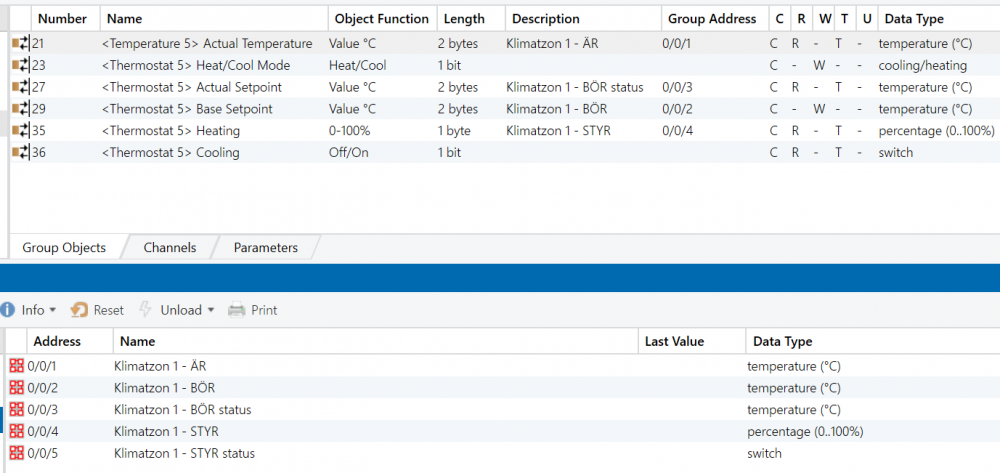Click the group address icon for 0/0/5
Viewport: 1000px width, 473px height.
[16, 454]
